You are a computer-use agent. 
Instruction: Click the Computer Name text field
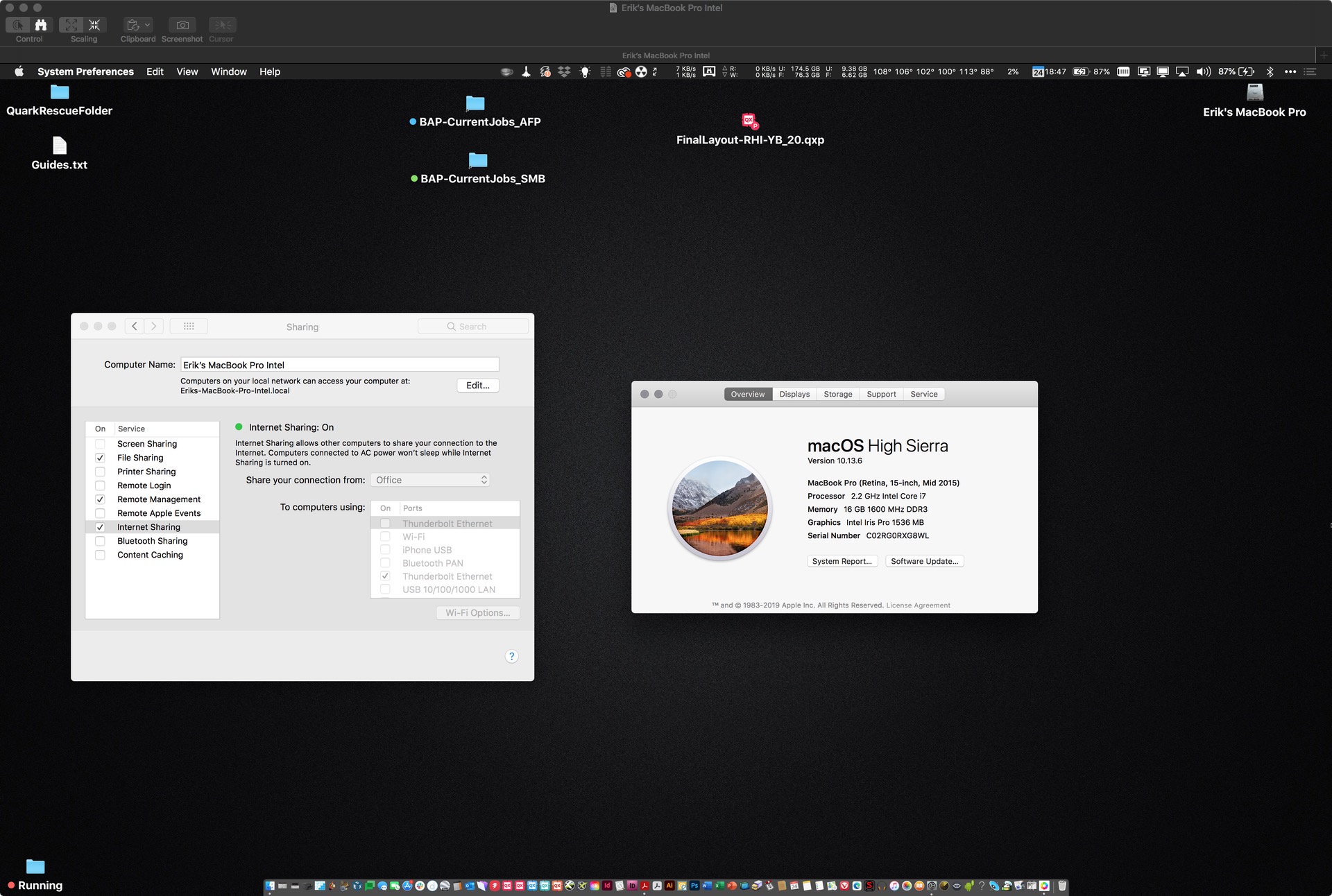coord(340,365)
